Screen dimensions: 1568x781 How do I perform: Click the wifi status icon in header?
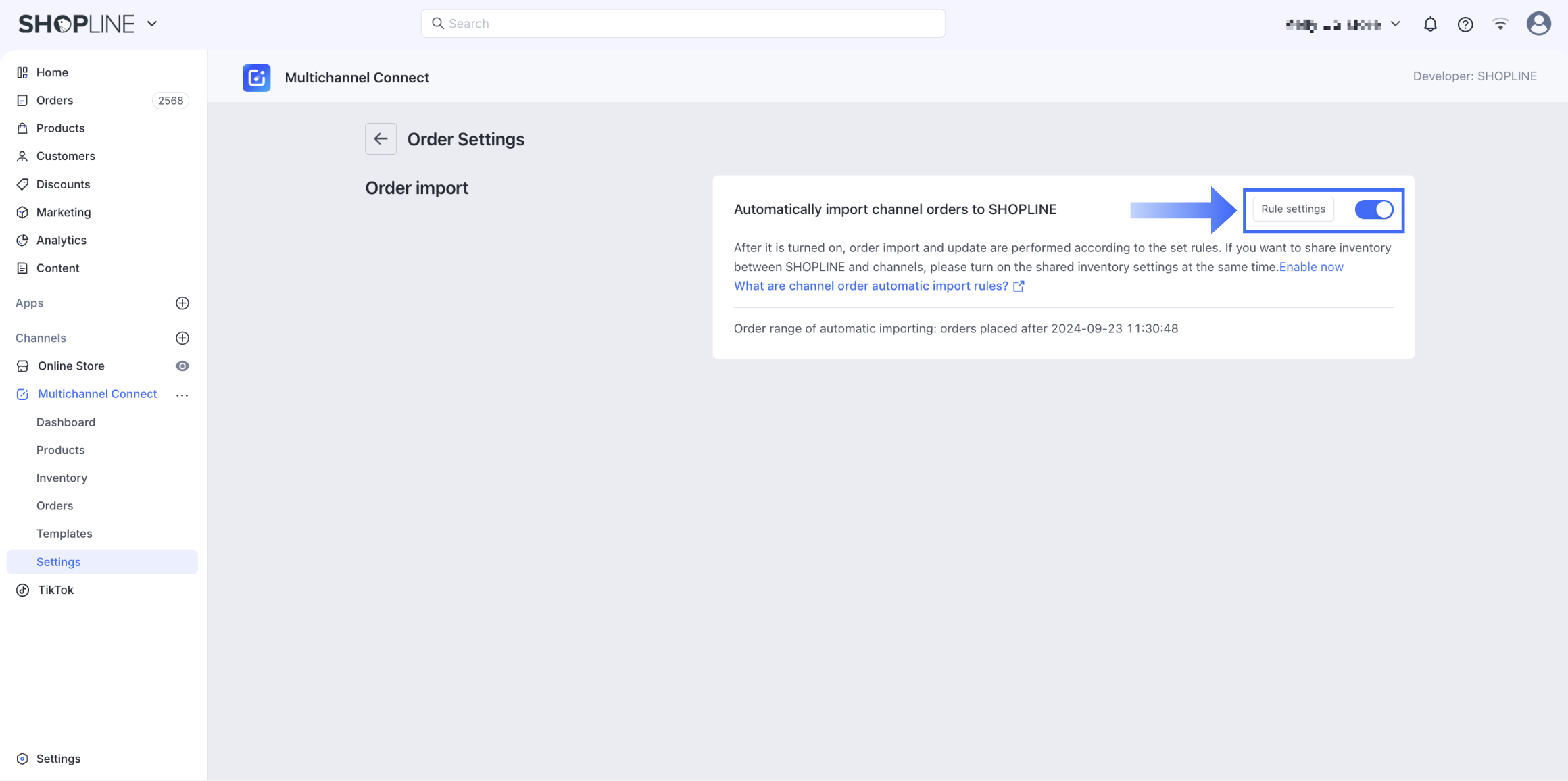click(x=1500, y=24)
